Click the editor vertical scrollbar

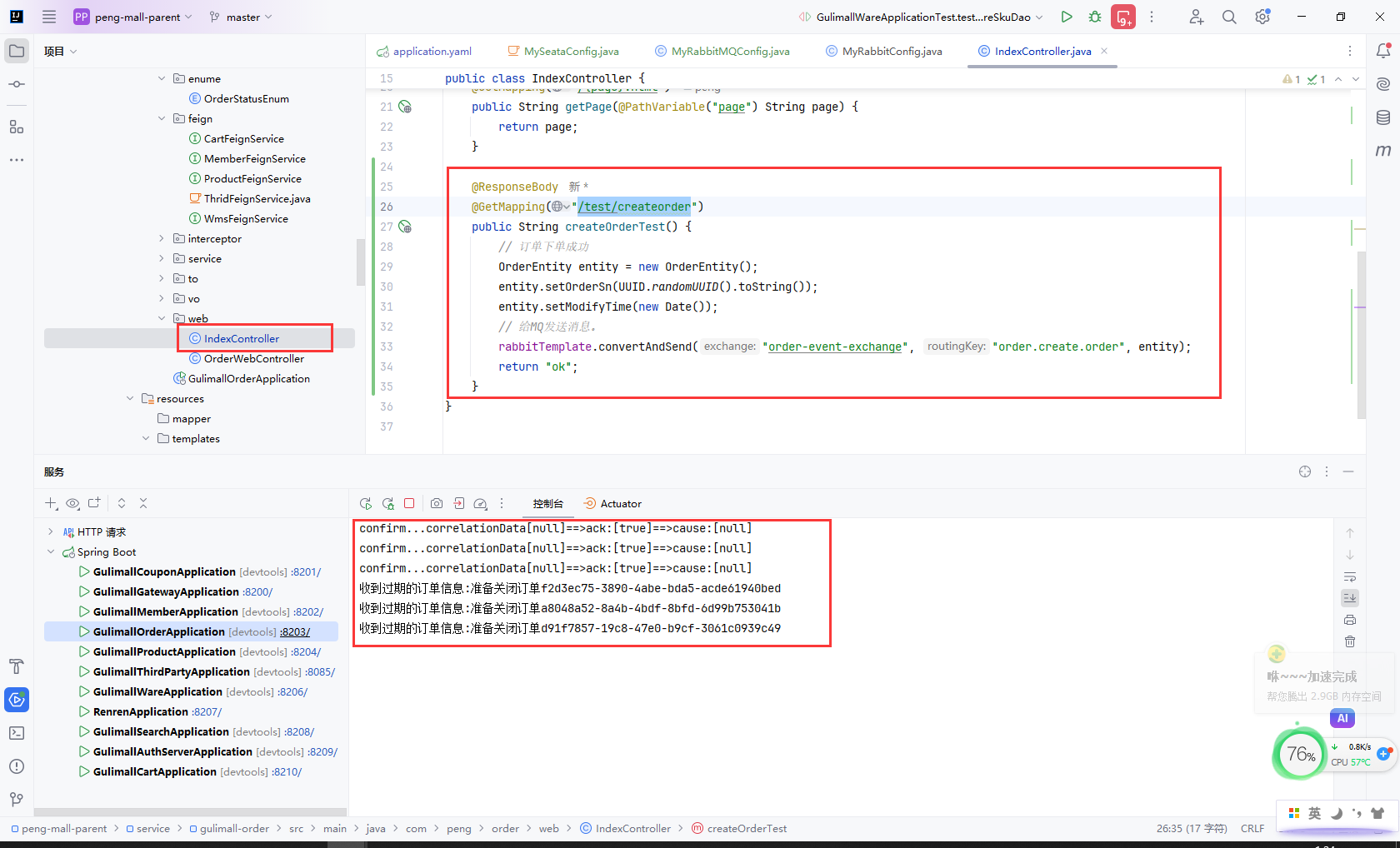[x=1362, y=333]
